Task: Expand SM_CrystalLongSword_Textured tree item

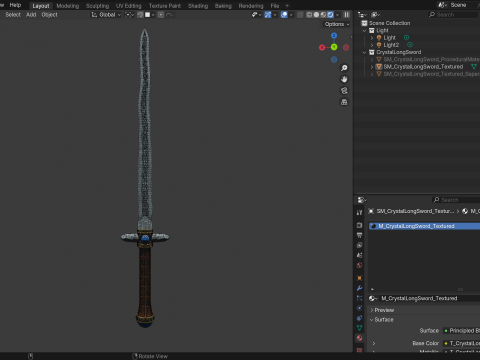Action: 372,67
